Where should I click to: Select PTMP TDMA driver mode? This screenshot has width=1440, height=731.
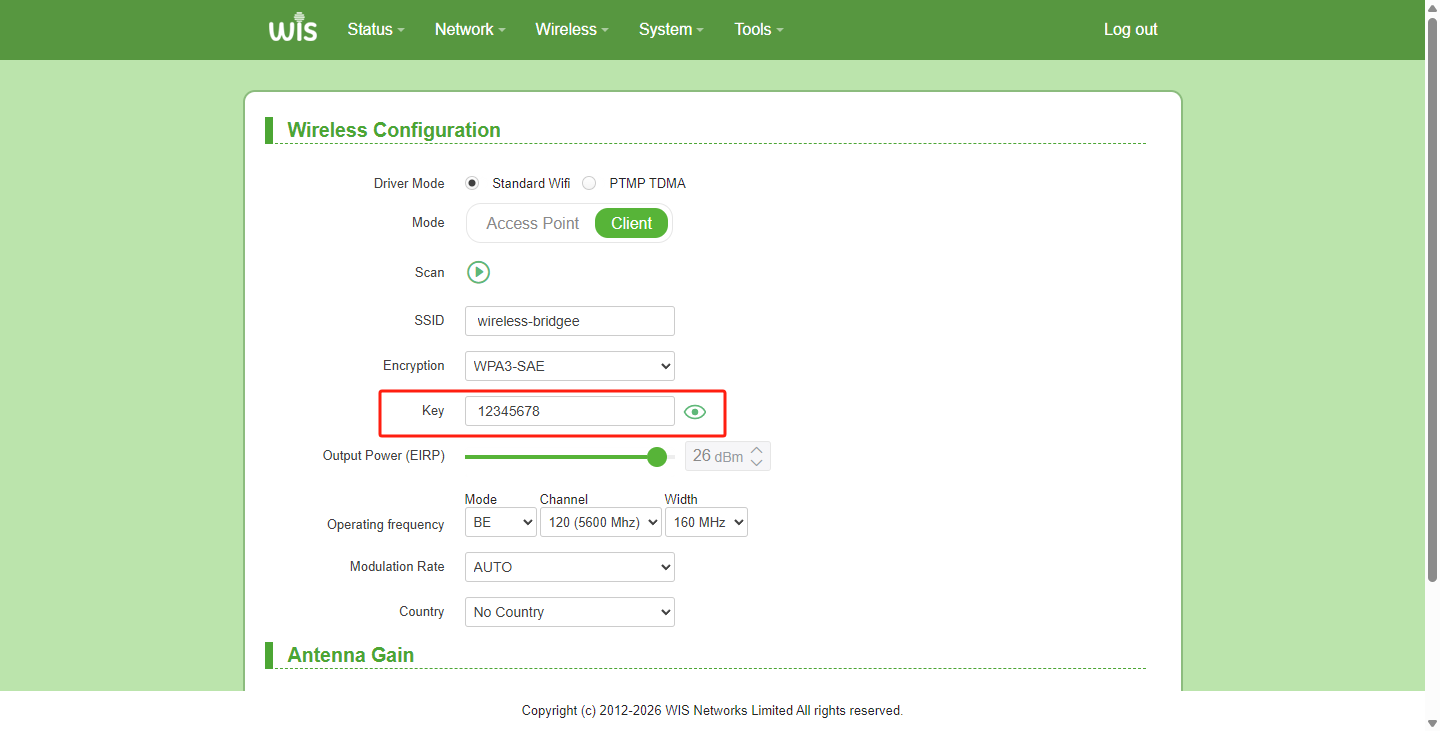point(589,183)
